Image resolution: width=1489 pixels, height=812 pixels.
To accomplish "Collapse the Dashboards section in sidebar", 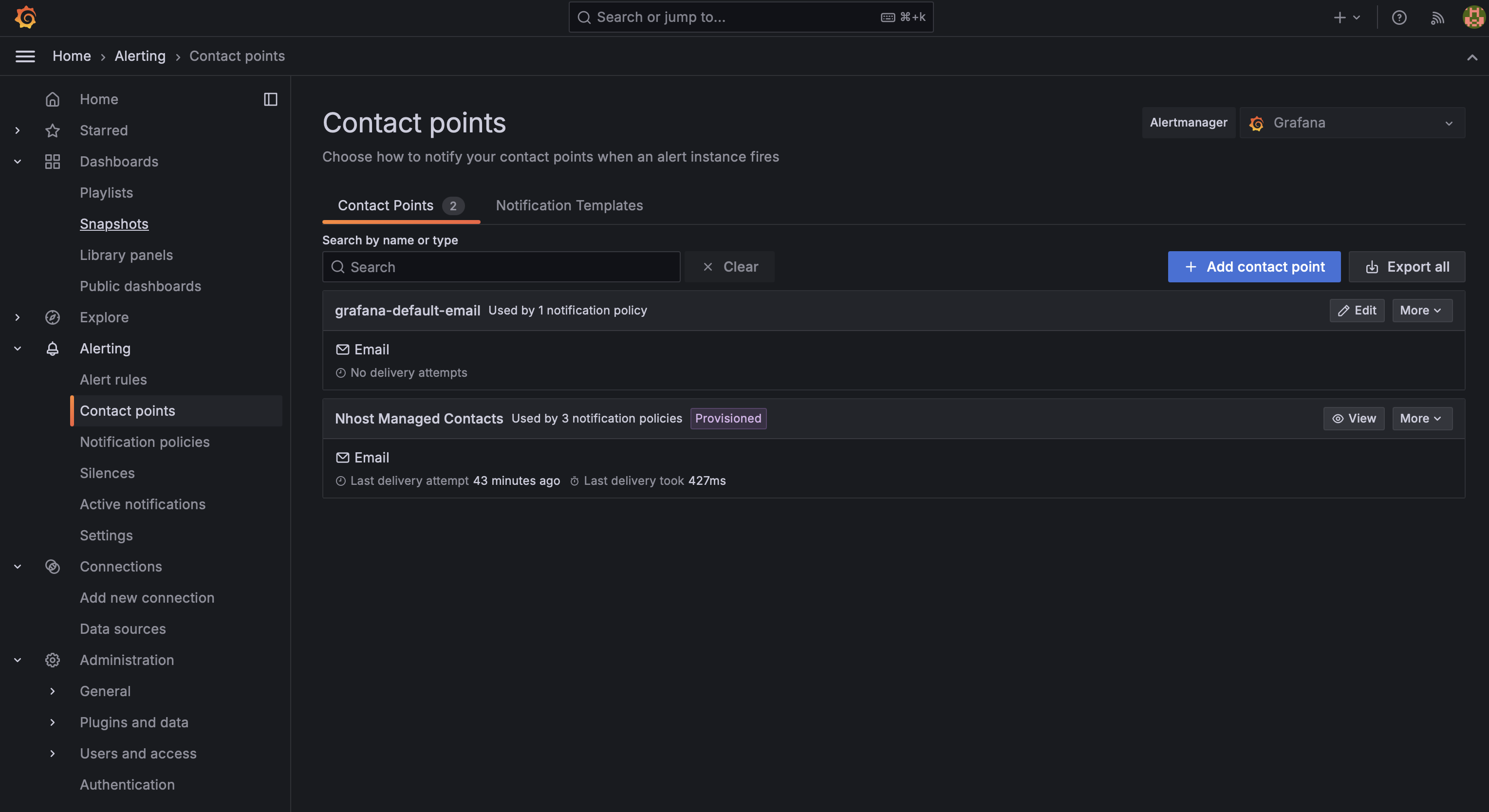I will [18, 162].
